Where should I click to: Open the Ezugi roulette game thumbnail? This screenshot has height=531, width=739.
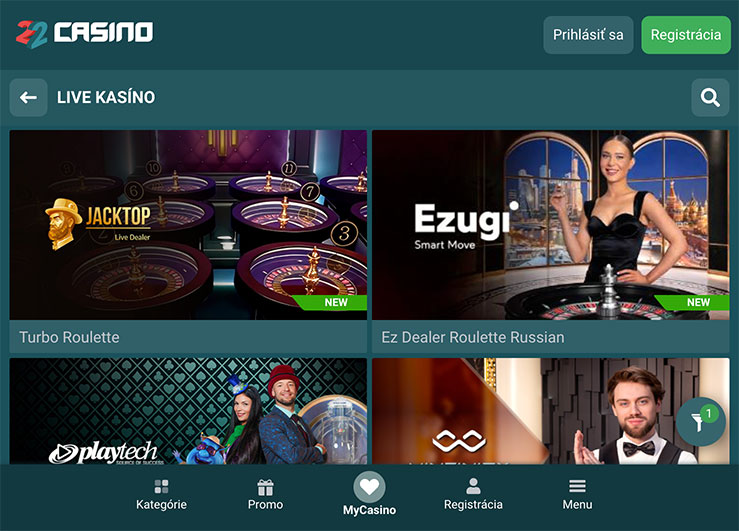550,225
